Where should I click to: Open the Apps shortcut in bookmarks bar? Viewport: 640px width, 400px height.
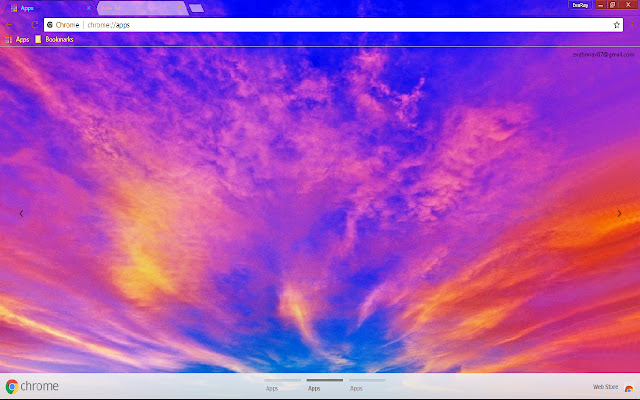pyautogui.click(x=17, y=39)
